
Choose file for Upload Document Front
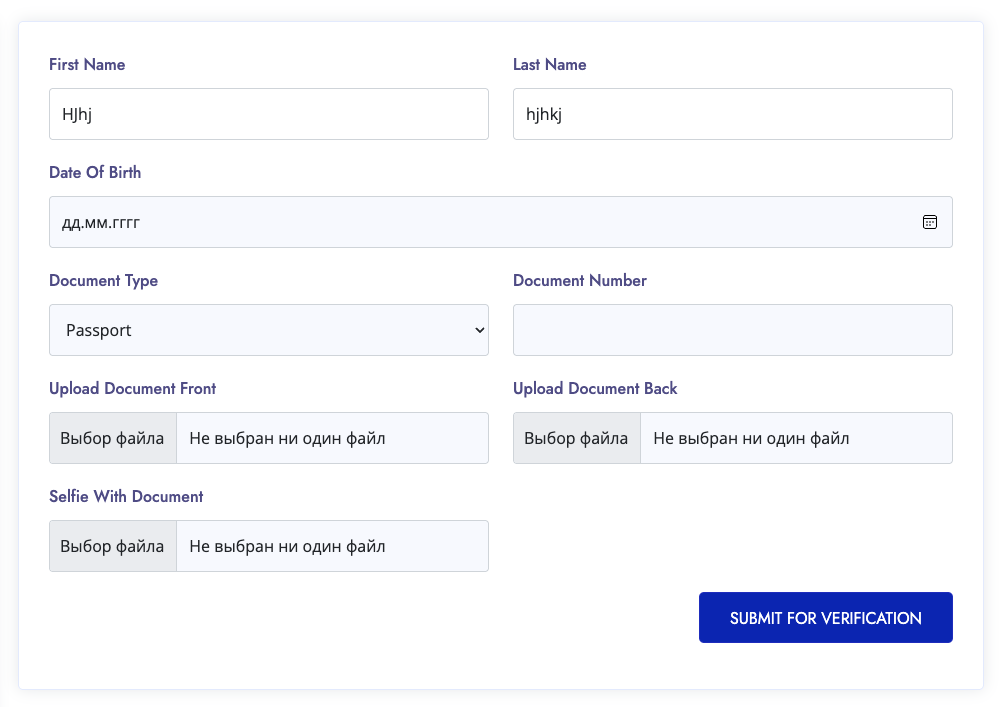point(113,438)
